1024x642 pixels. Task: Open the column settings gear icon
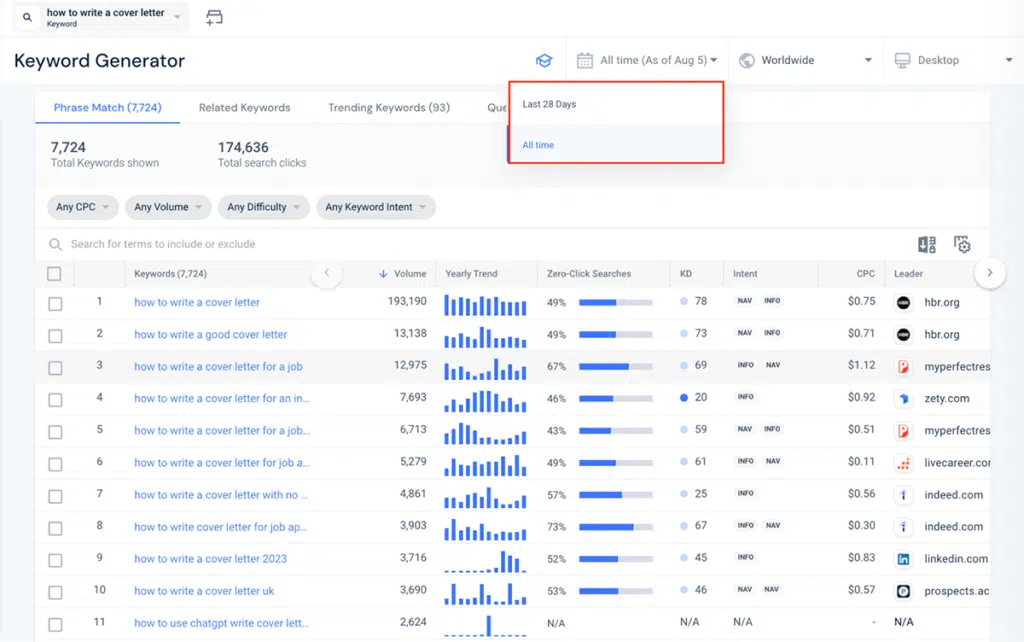pos(962,244)
